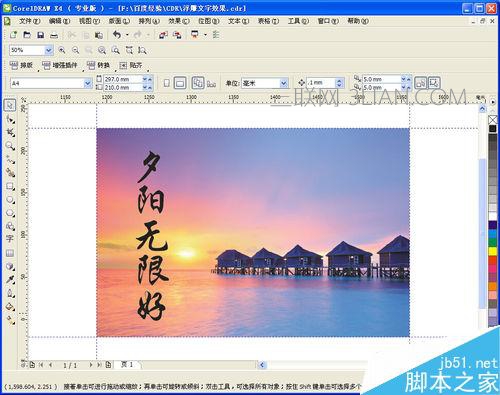Expand the Application Launcher dropdown arrow
The image size is (500, 395).
point(205,35)
